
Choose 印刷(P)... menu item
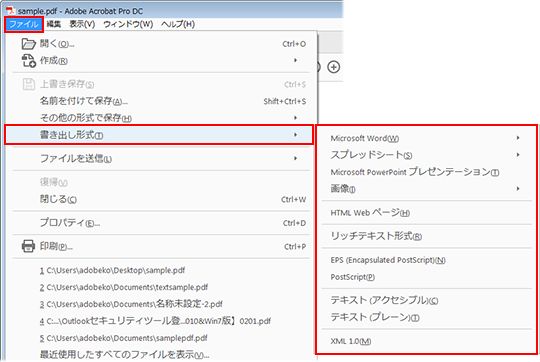click(x=160, y=246)
